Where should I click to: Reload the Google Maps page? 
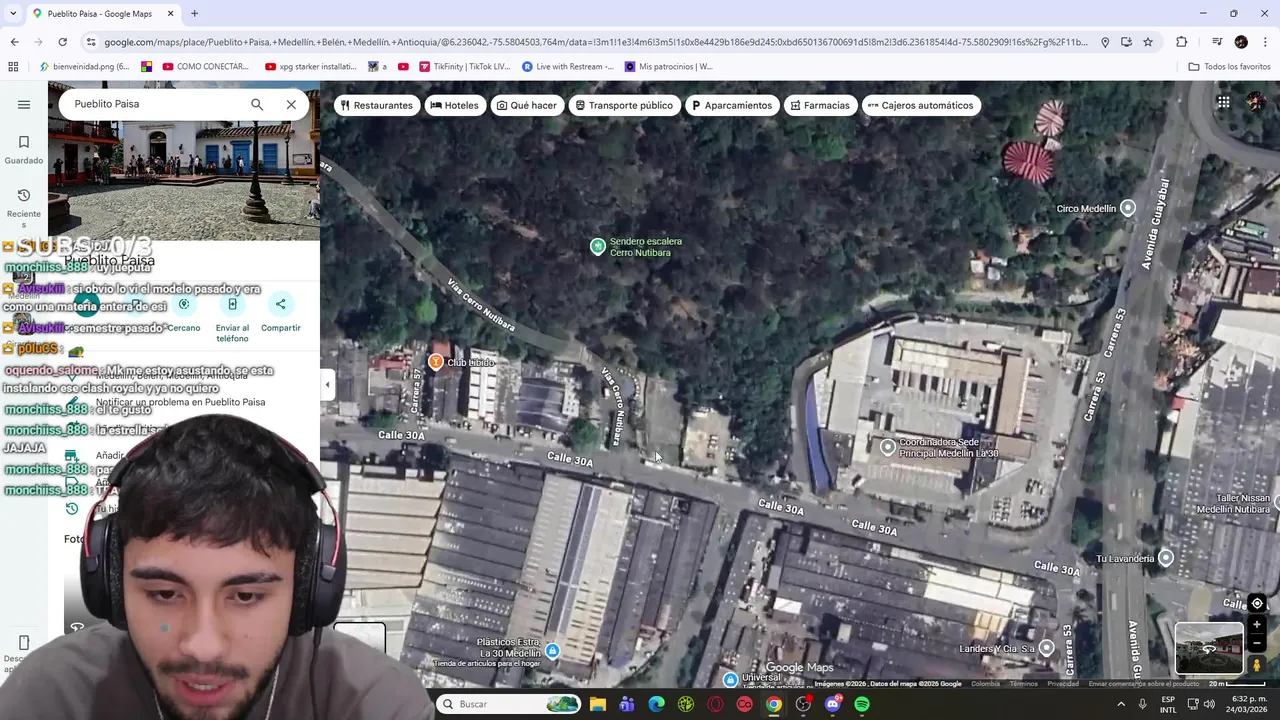tap(62, 42)
